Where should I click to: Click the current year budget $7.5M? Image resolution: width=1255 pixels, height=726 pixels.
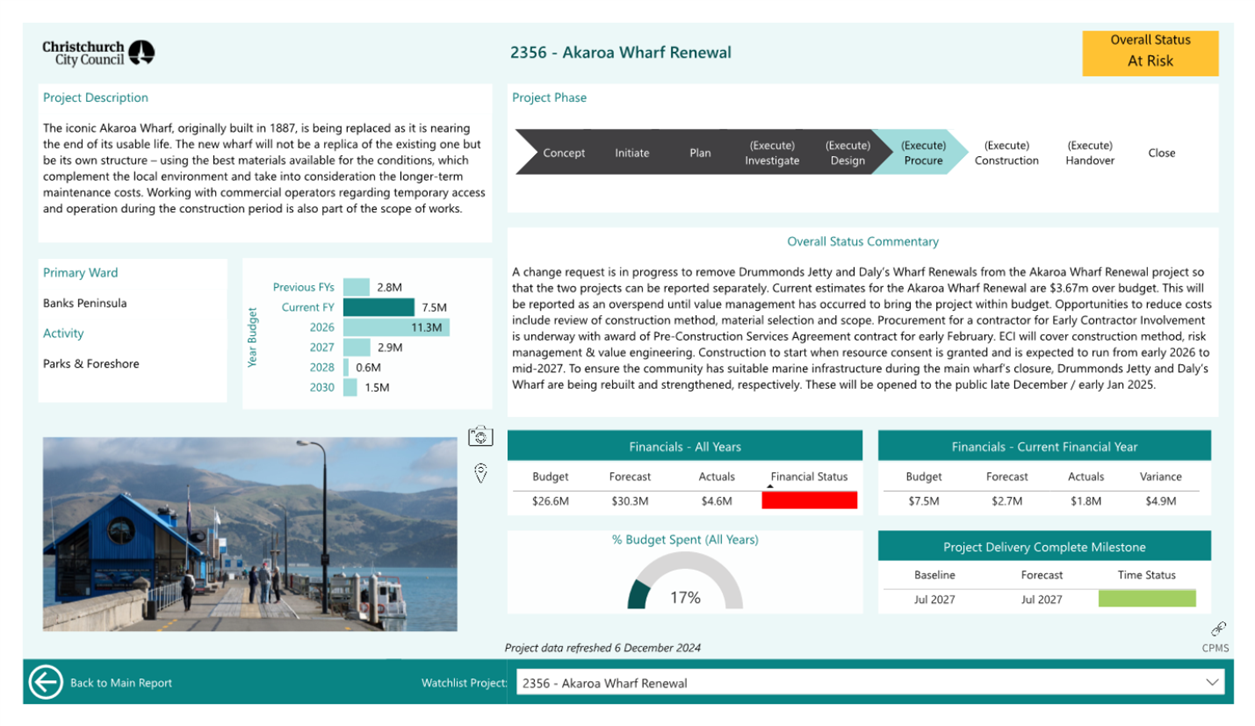[923, 501]
